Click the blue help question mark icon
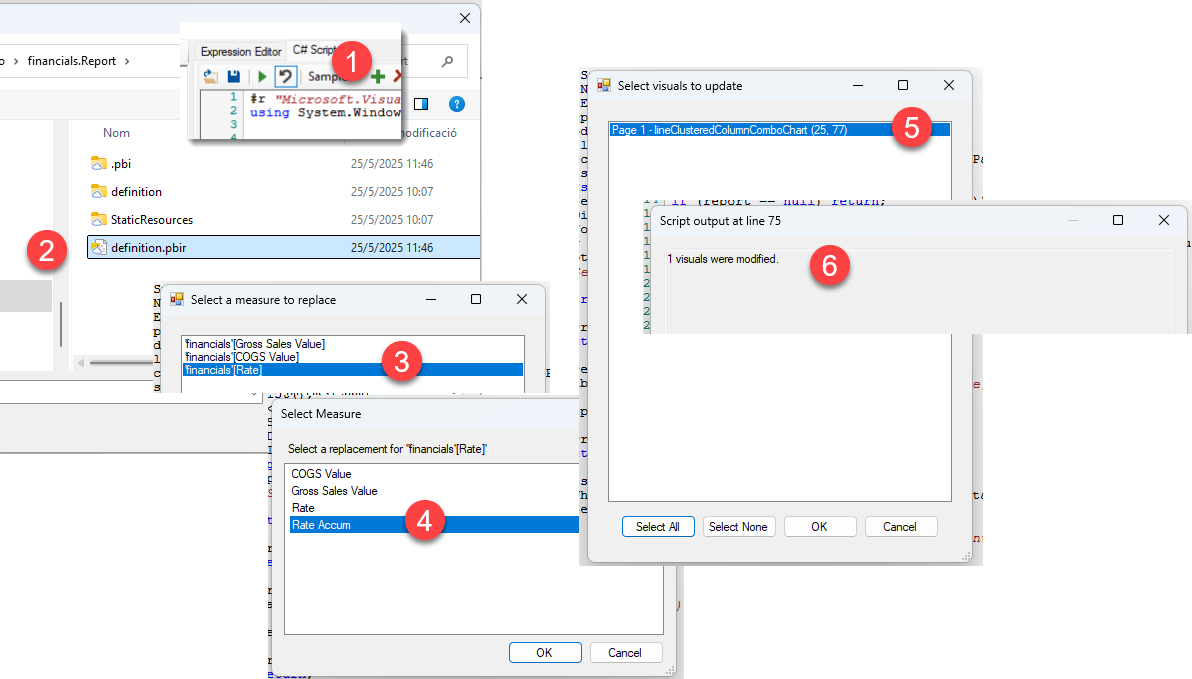Image resolution: width=1192 pixels, height=679 pixels. click(x=457, y=104)
